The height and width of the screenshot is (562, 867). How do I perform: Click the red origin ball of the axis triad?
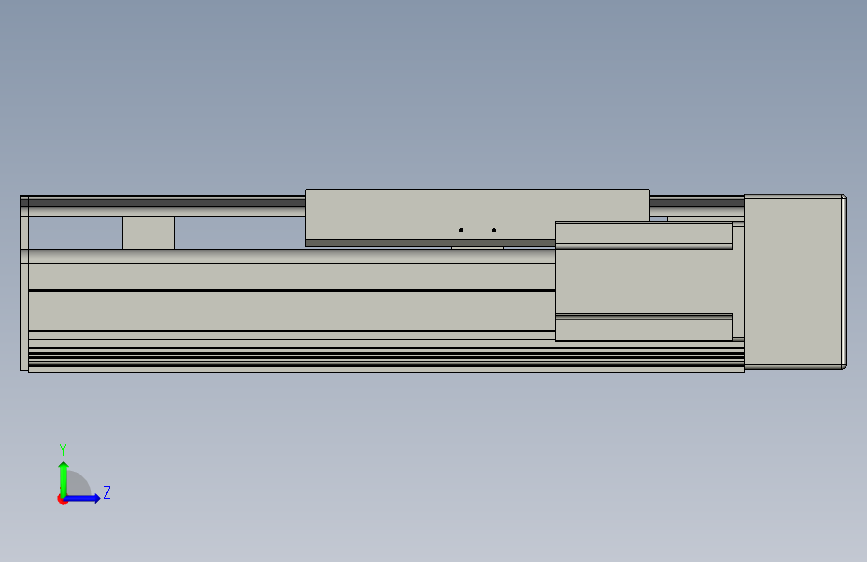(x=62, y=499)
